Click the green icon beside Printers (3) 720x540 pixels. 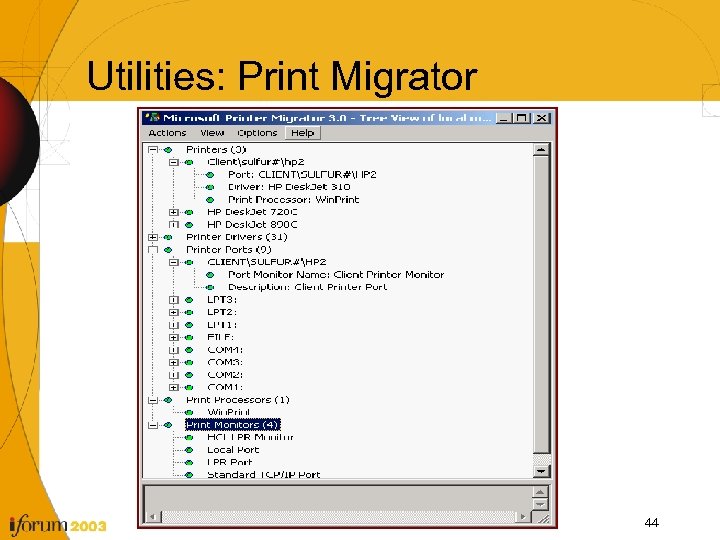pyautogui.click(x=168, y=150)
